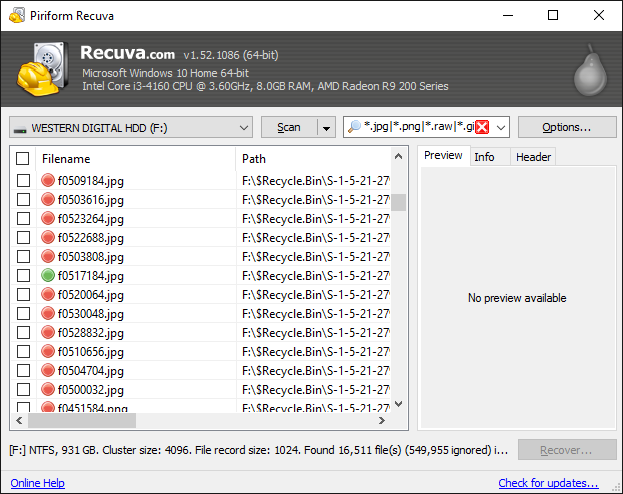Click the green status icon for f0517184.jpg
The image size is (623, 494).
[x=48, y=275]
